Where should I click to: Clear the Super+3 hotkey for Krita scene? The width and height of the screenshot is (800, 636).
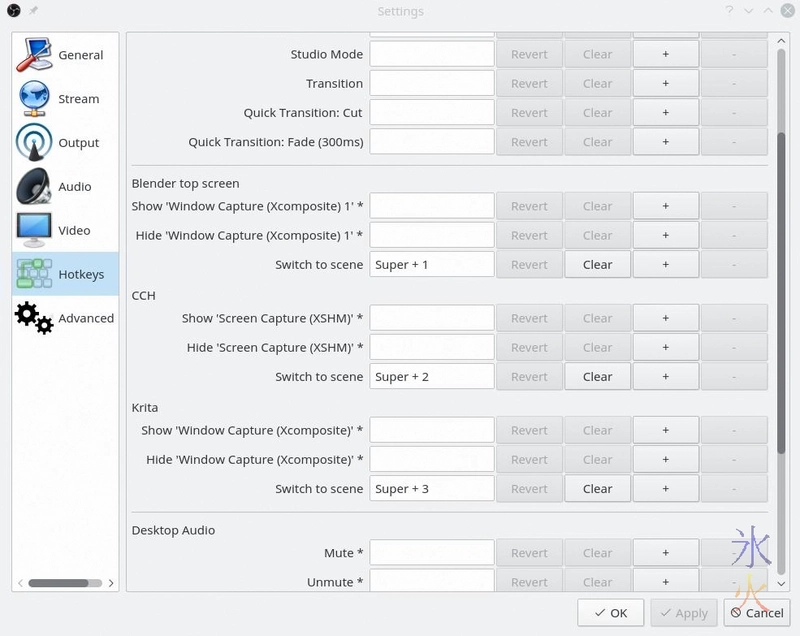point(597,488)
